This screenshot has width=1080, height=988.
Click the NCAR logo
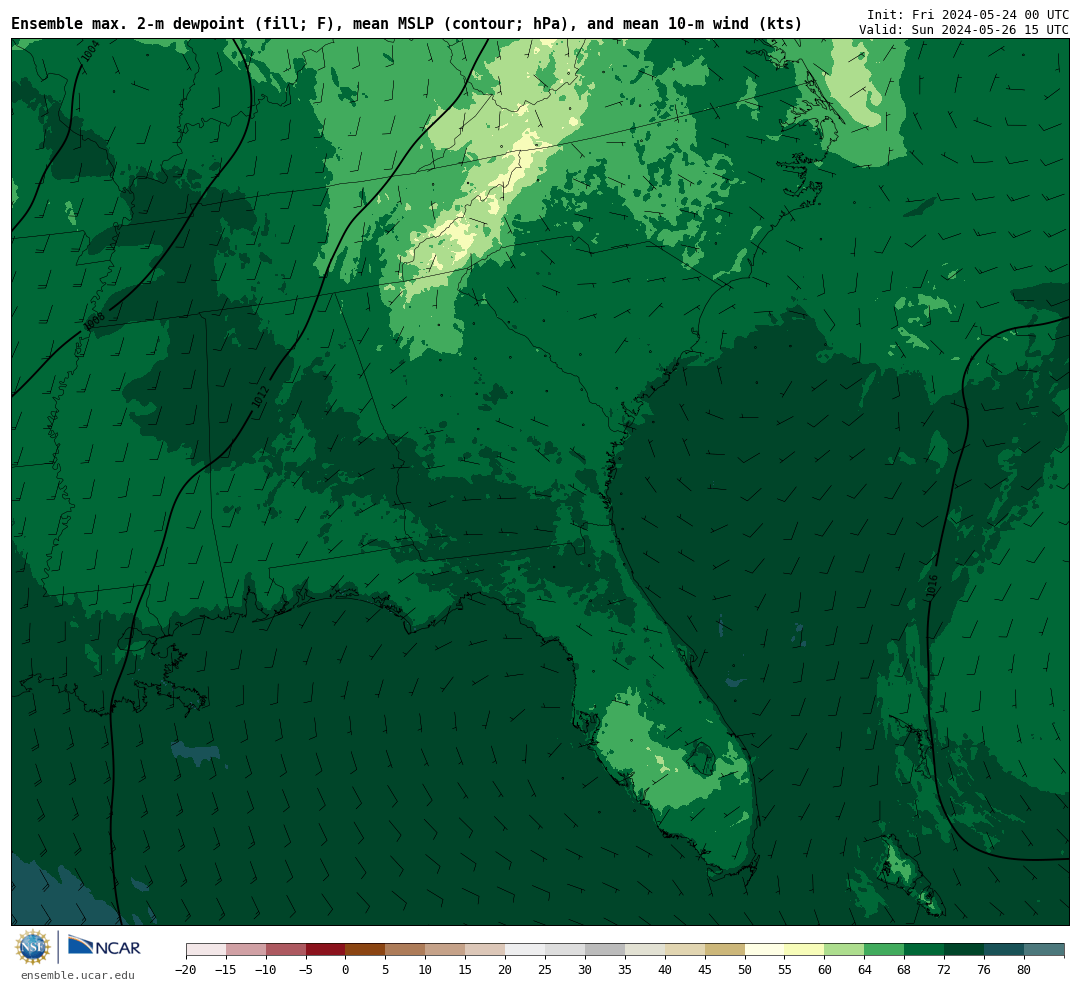(104, 946)
